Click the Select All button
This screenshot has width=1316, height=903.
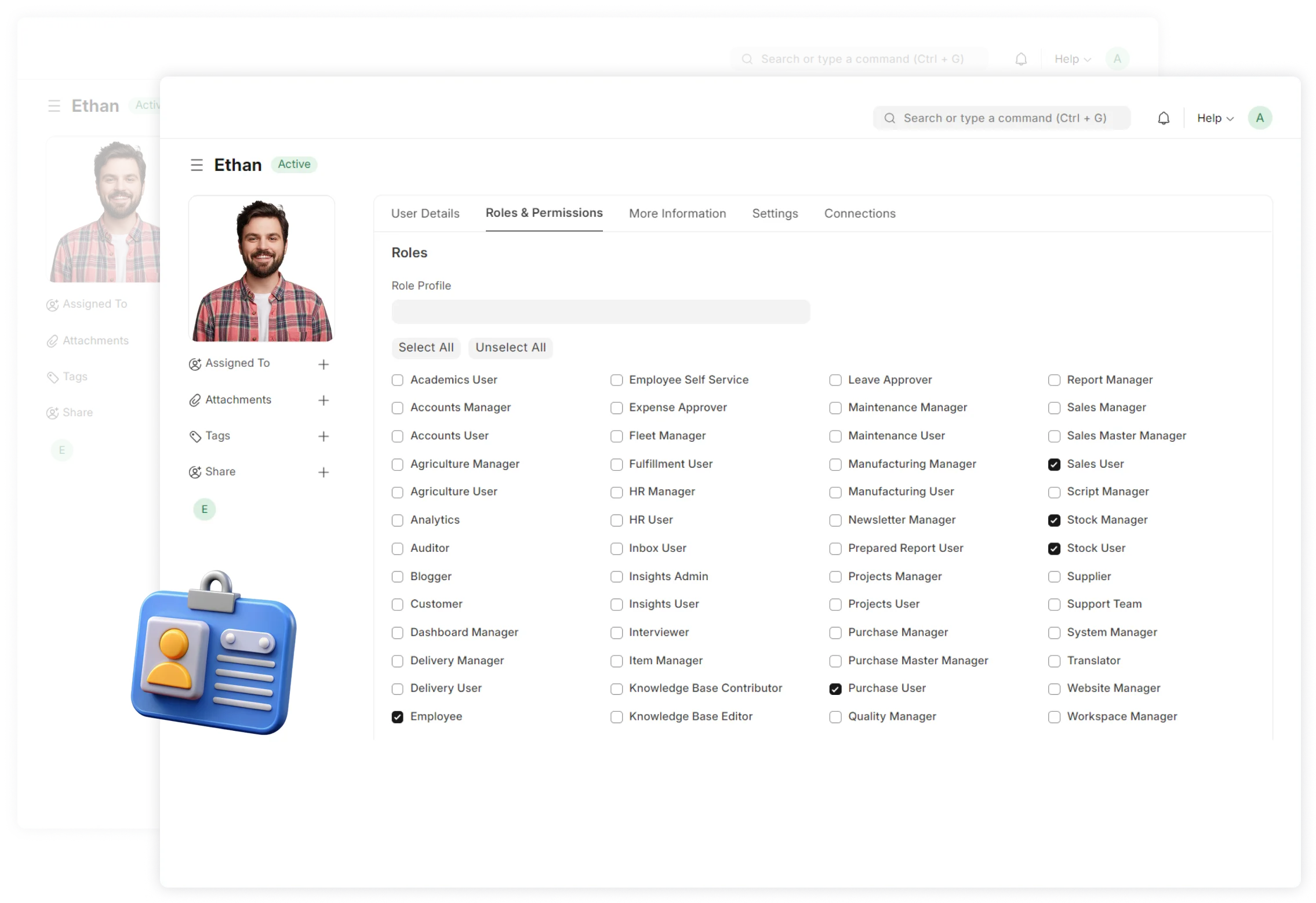426,348
